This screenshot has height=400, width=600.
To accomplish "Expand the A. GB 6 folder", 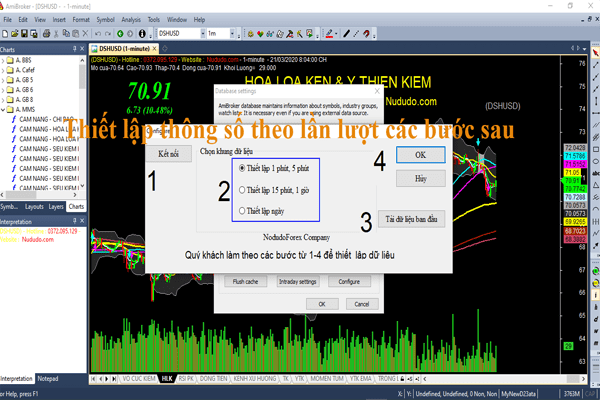I will 3,90.
